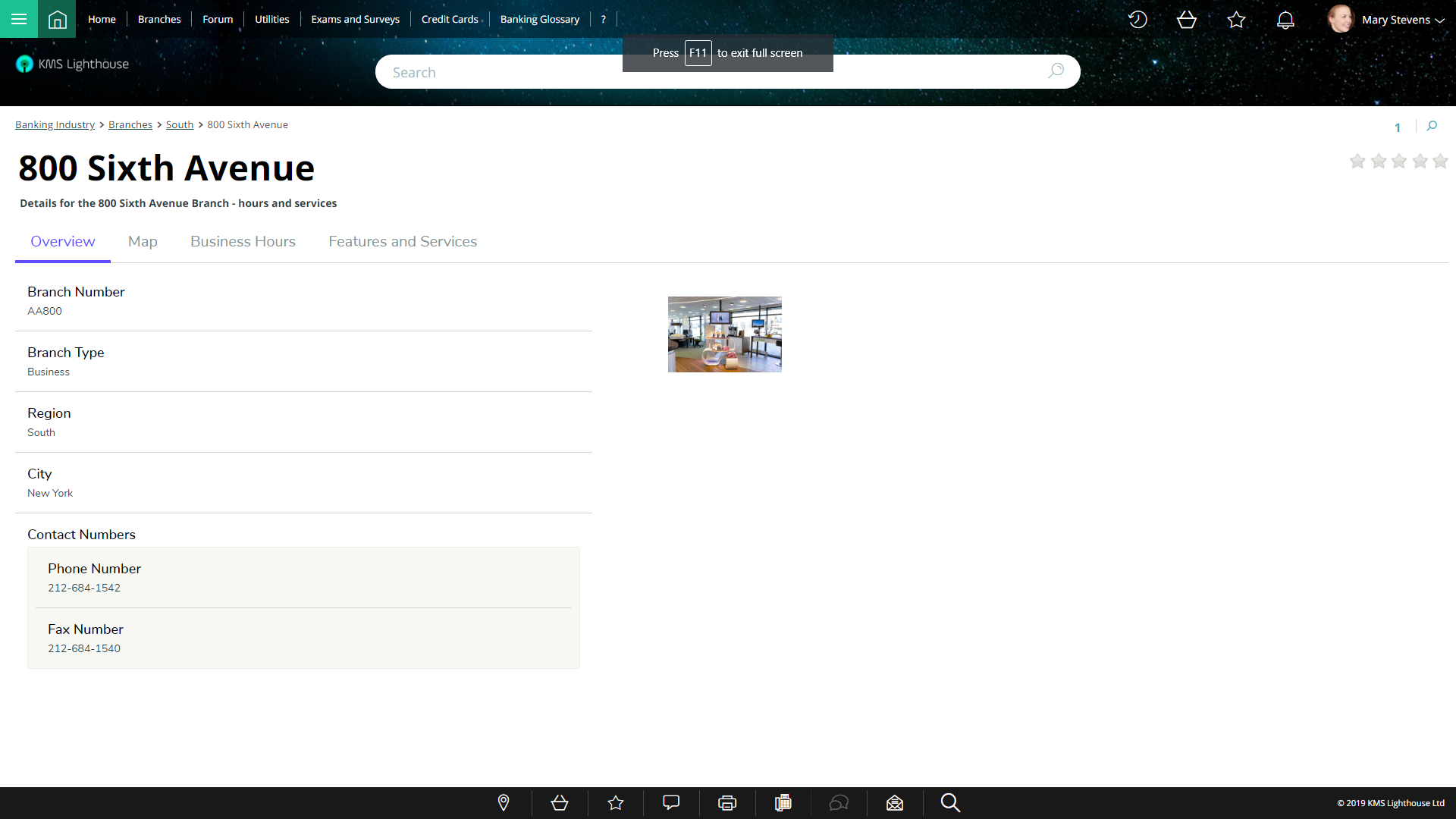
Task: Click the top basket icon
Action: pos(1187,20)
